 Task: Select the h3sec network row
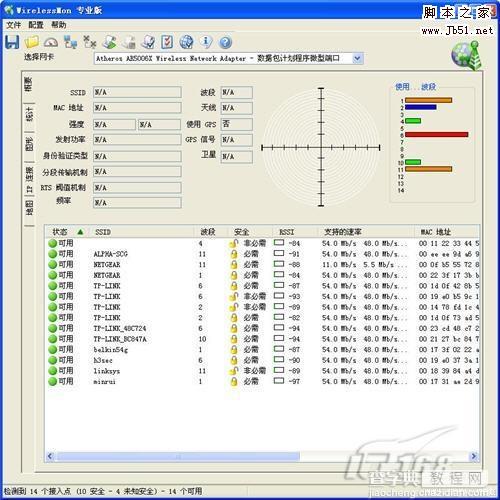(262, 360)
